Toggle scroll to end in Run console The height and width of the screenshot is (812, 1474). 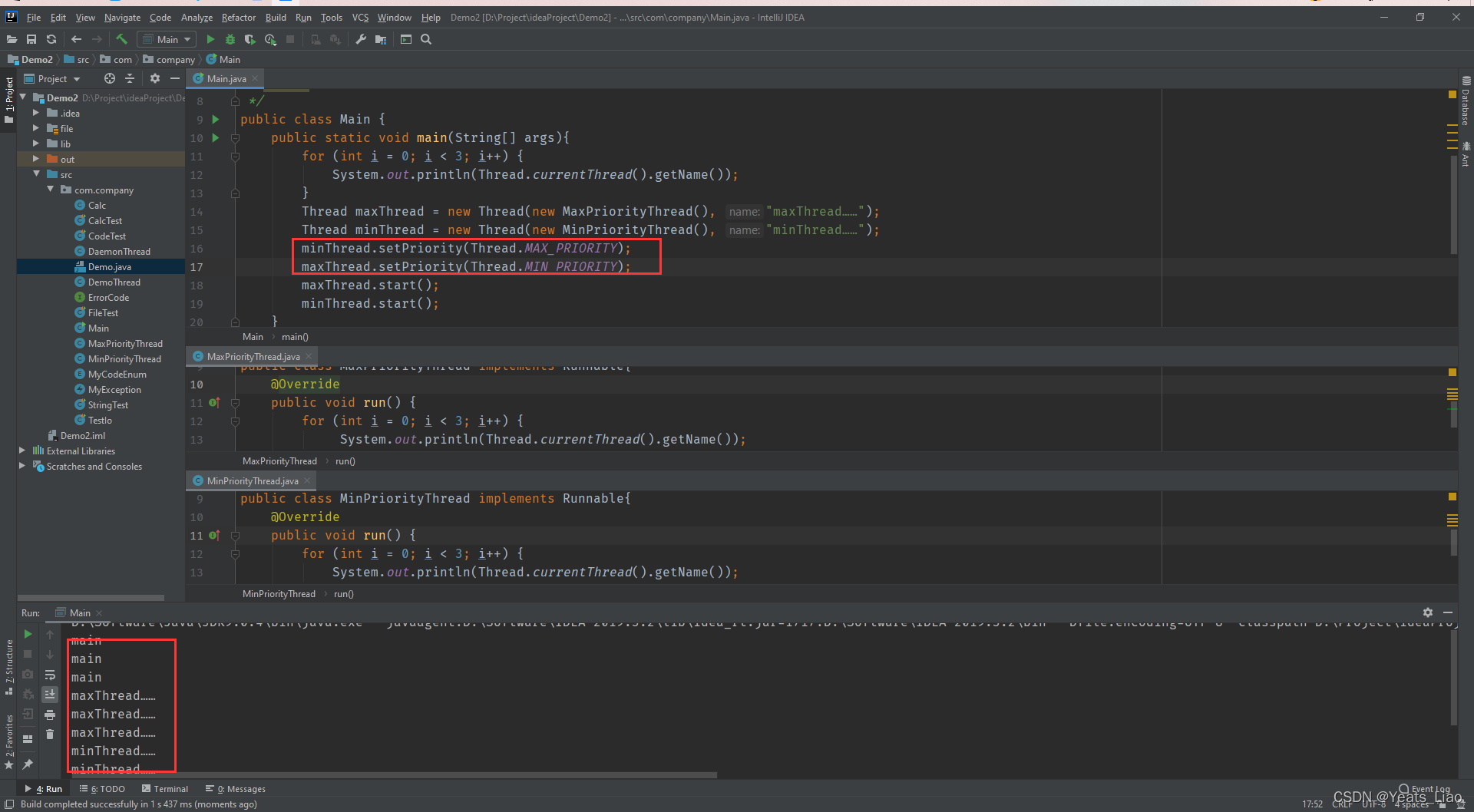tap(50, 694)
